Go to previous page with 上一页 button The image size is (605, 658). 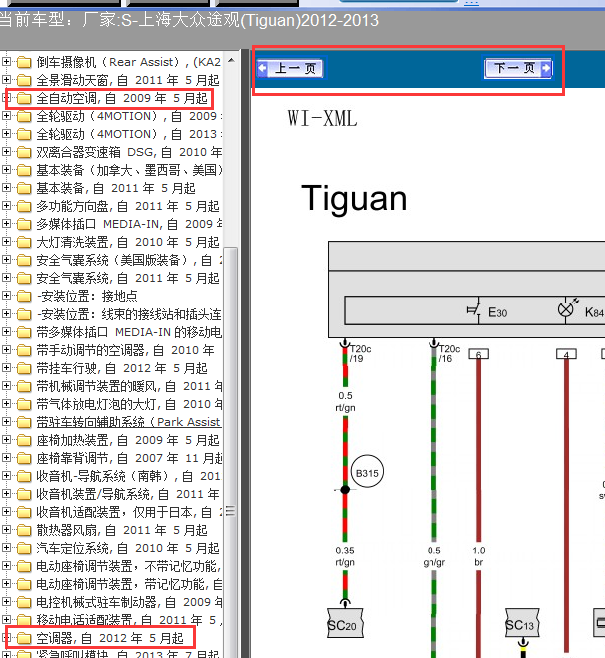[290, 68]
